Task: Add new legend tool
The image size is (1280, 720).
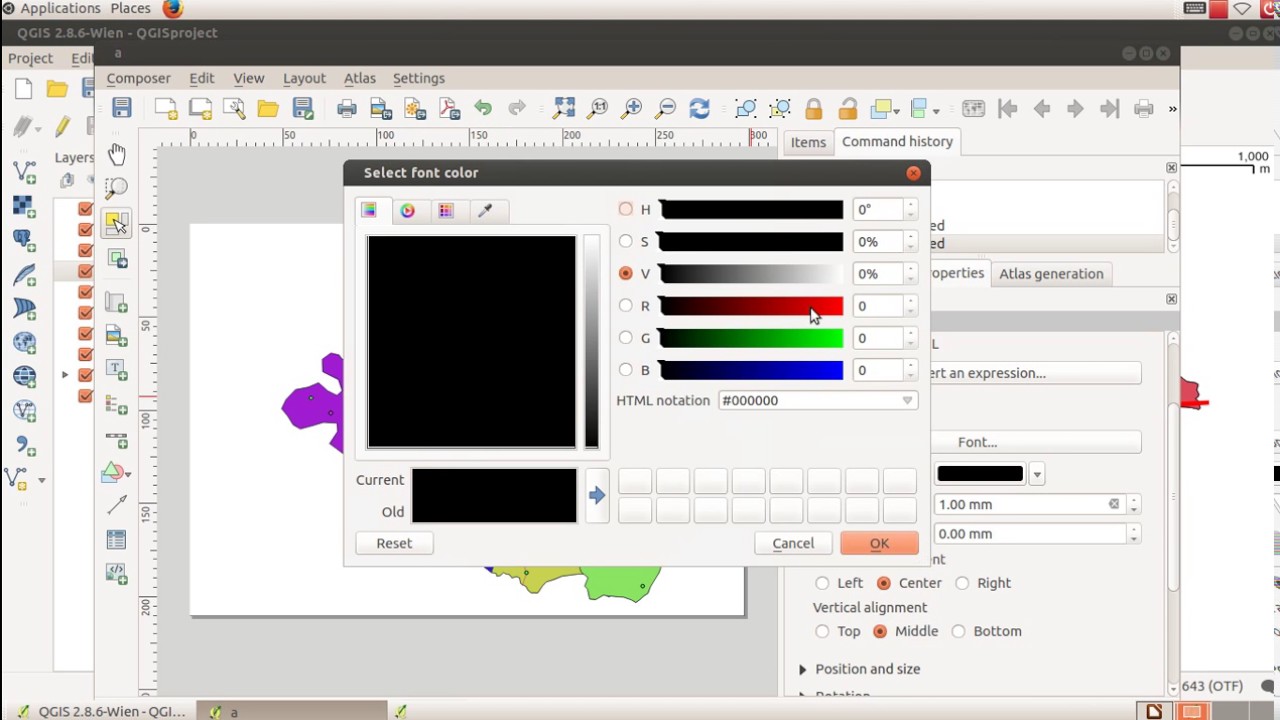Action: click(x=117, y=405)
